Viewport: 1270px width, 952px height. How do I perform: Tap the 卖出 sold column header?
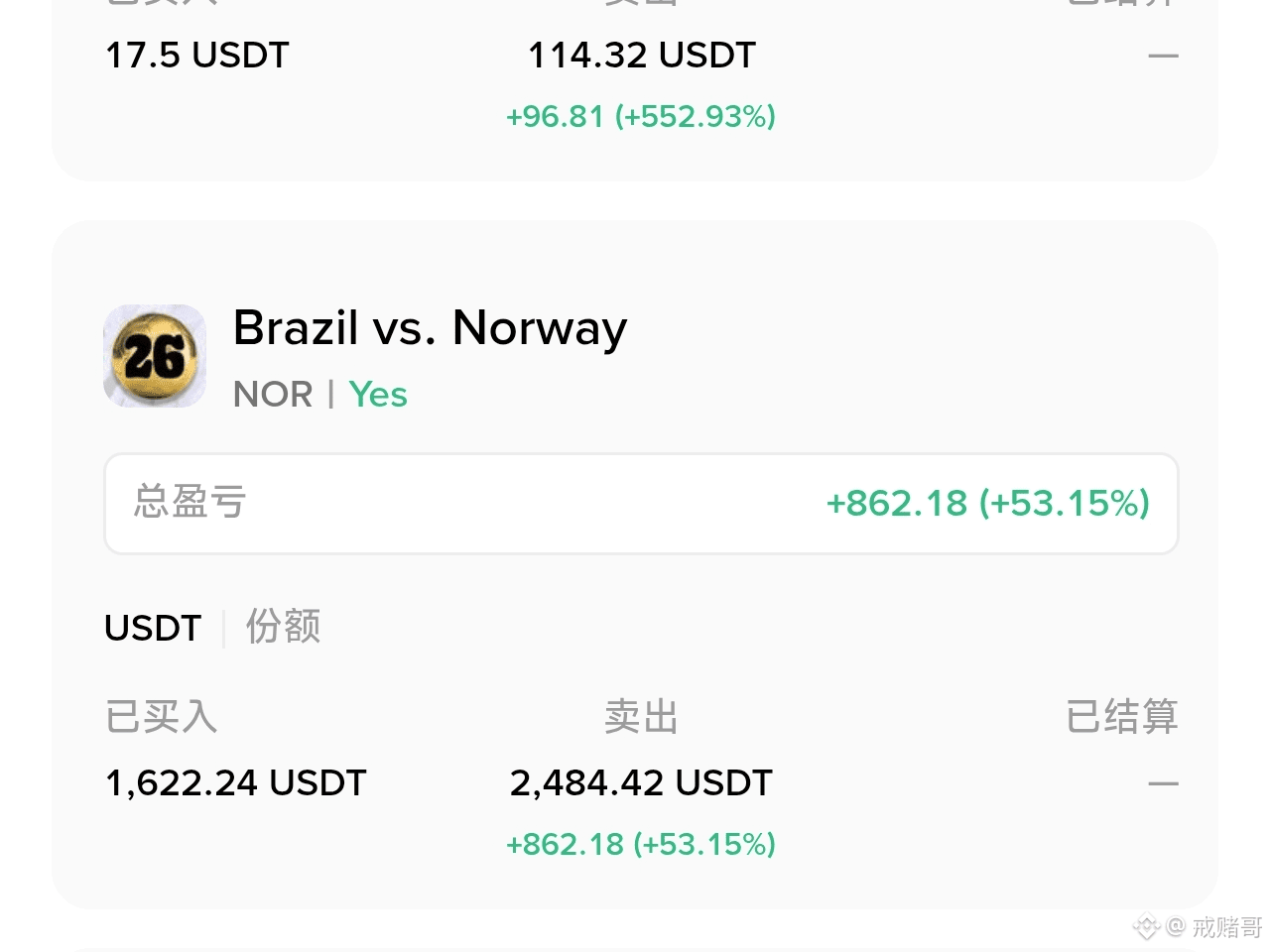pos(641,716)
